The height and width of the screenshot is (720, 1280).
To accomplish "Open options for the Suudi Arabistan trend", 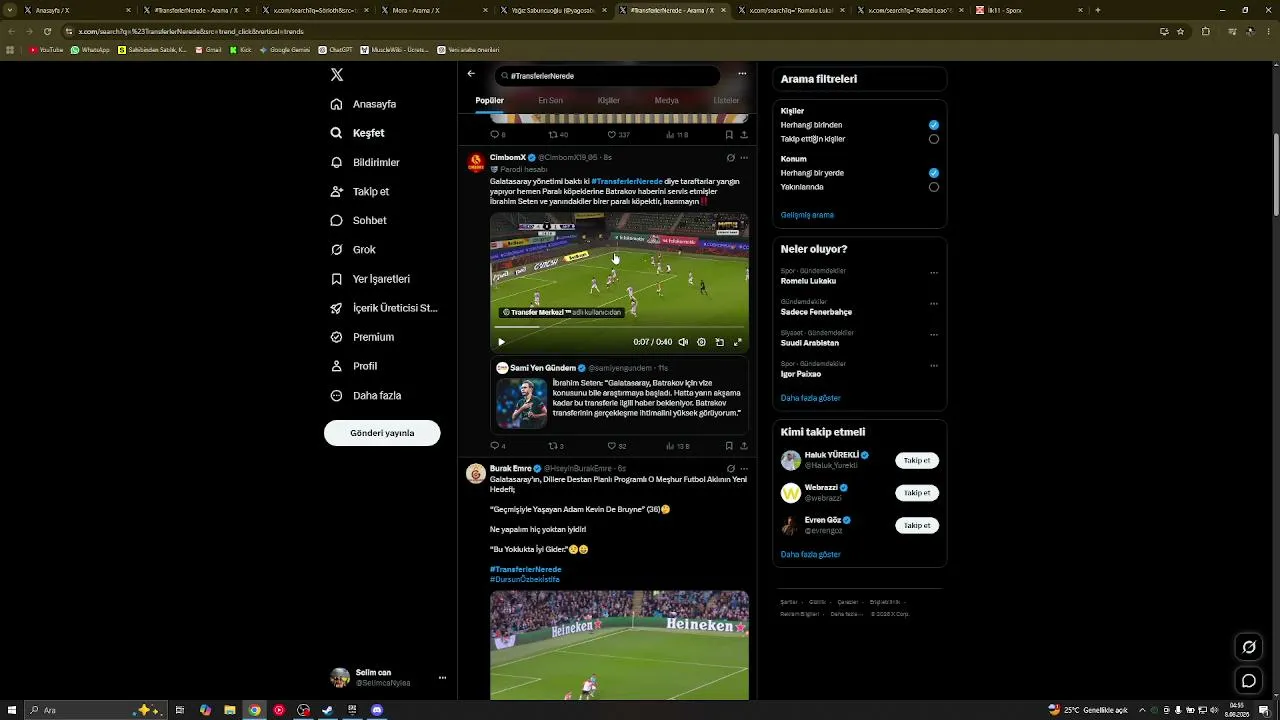I will coord(934,335).
